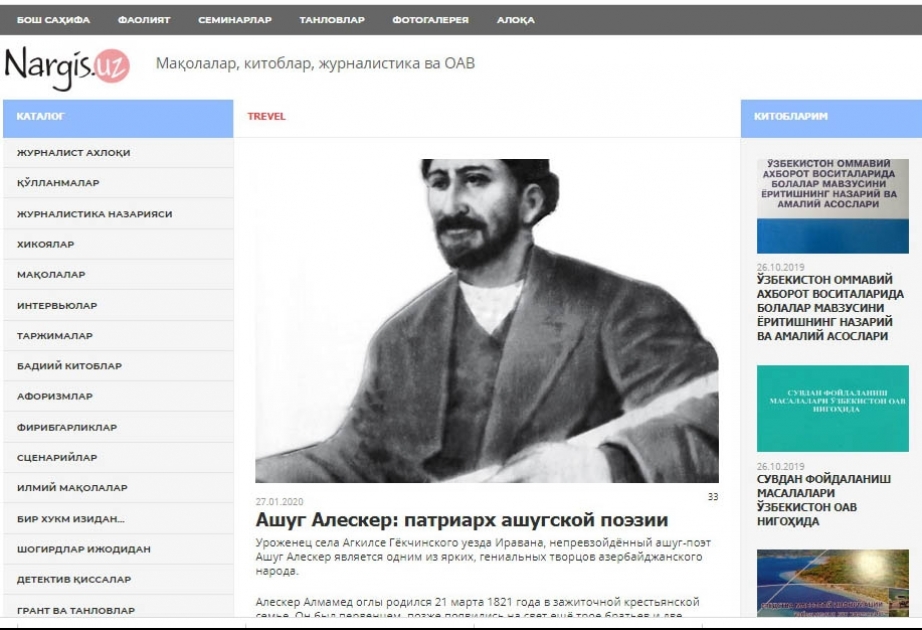This screenshot has width=922, height=630.
Task: Click the 26.10.2019 date above СУВДАН ФОЙДАЛАНИШ title
Action: point(780,466)
